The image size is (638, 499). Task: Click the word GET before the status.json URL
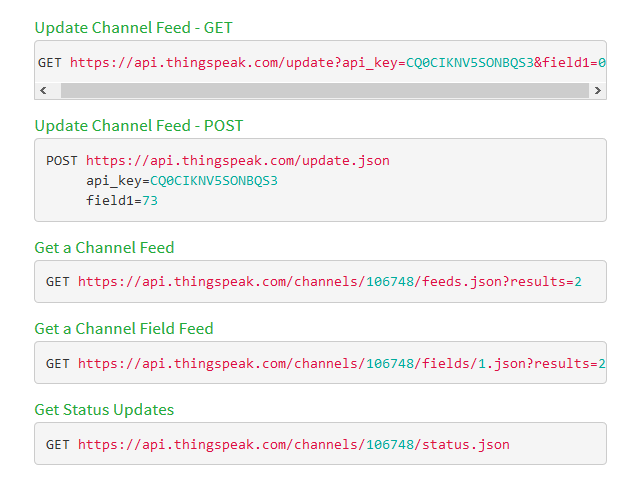[x=57, y=444]
